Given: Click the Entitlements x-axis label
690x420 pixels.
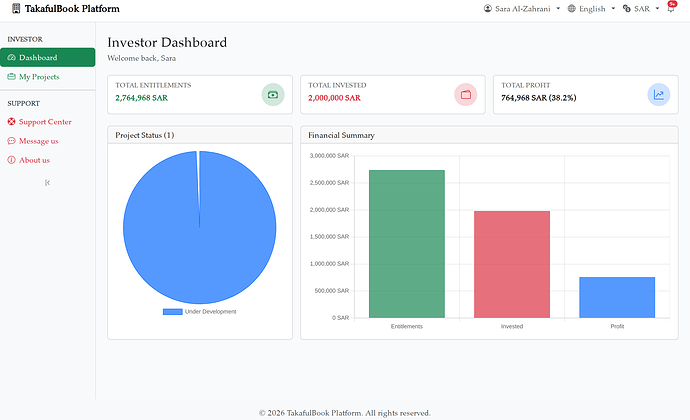Looking at the screenshot, I should point(407,326).
